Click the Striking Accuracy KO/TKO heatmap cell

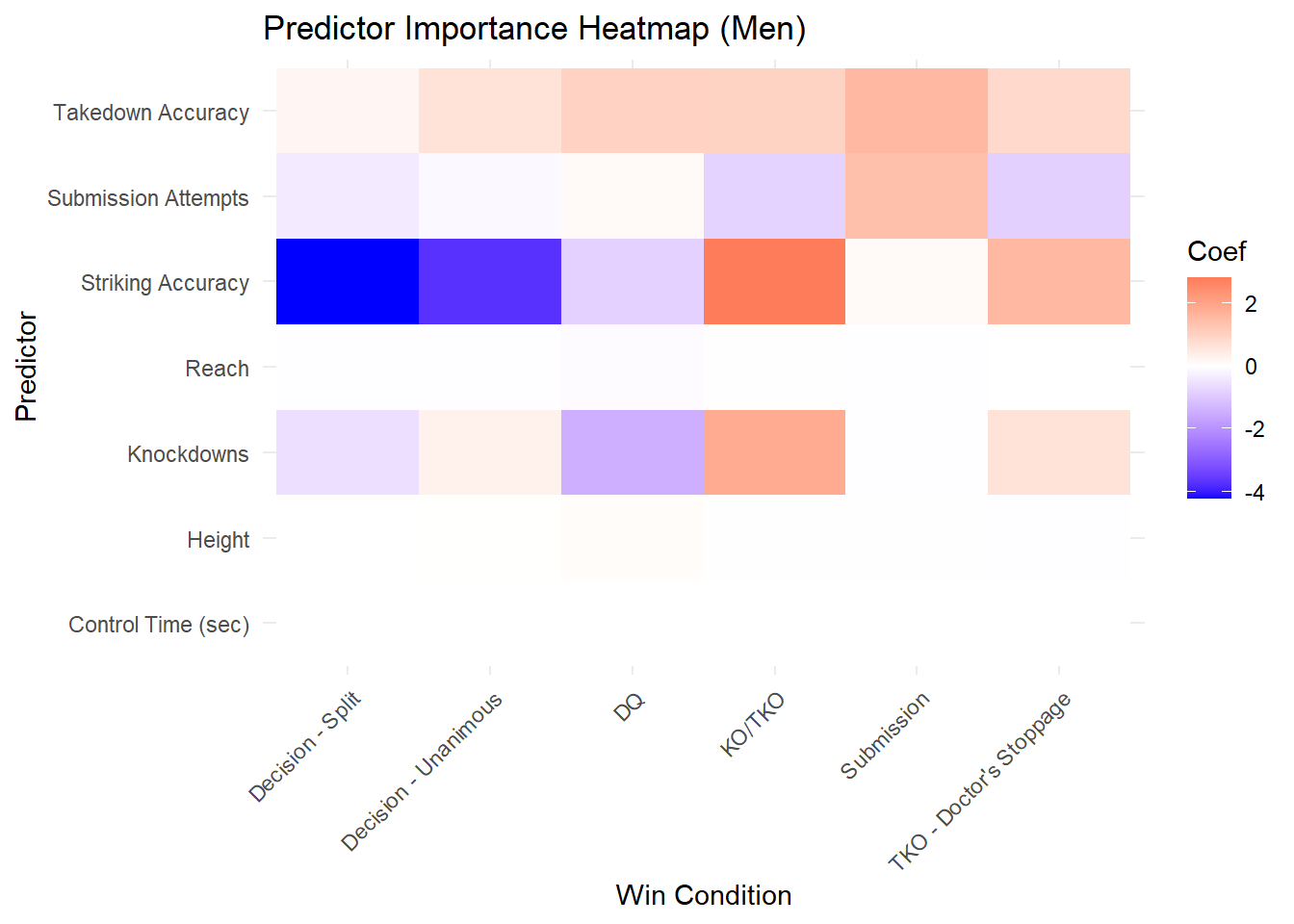(774, 282)
